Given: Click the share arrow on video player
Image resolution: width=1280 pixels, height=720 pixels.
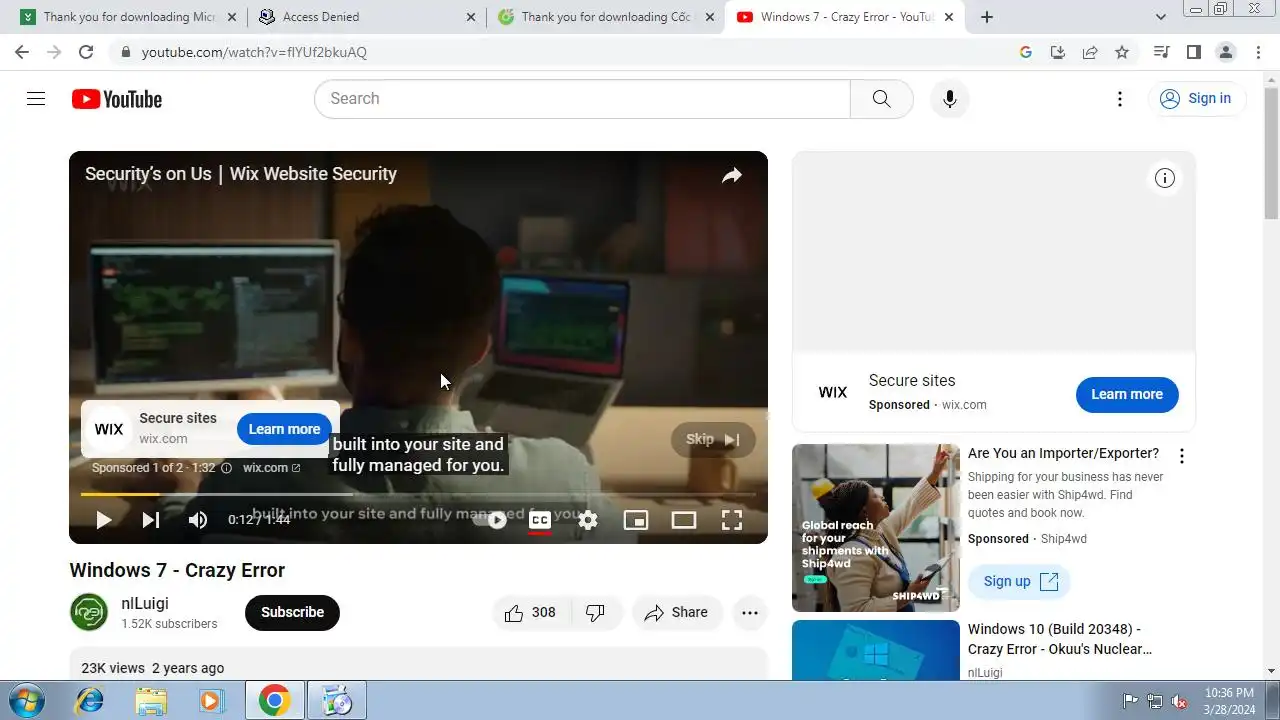Looking at the screenshot, I should point(732,176).
